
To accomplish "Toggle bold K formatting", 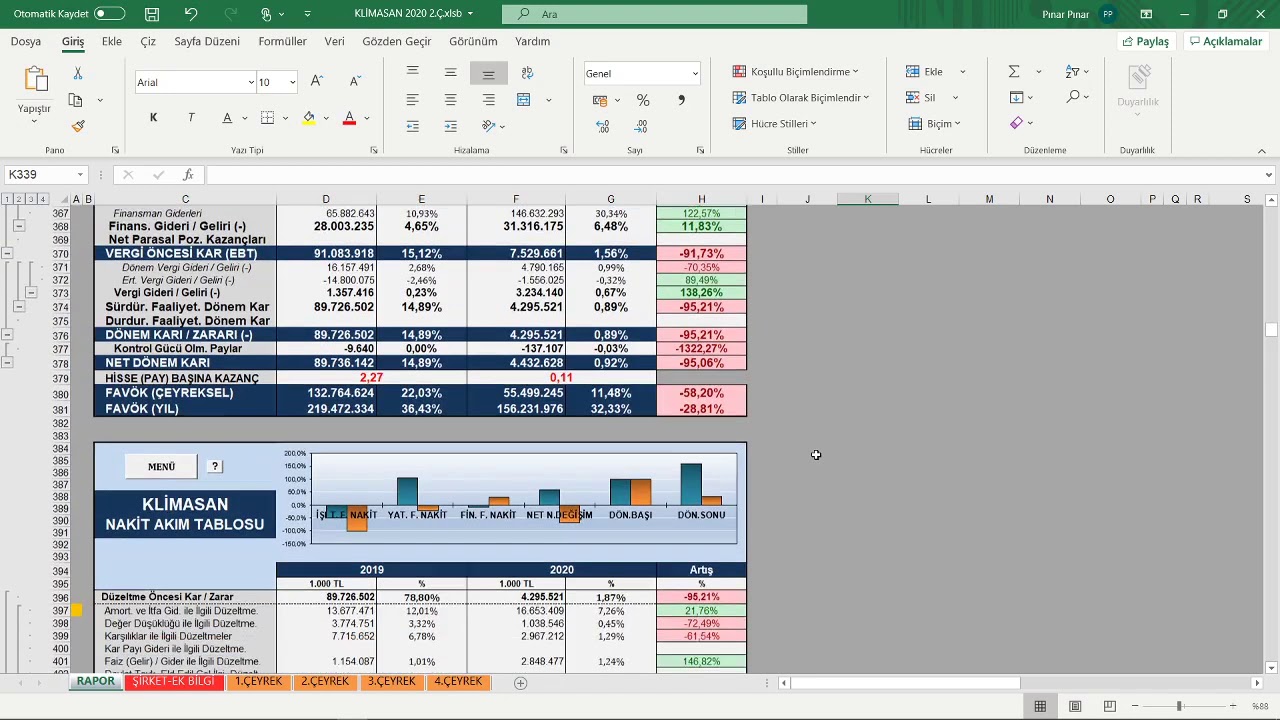I will (153, 118).
